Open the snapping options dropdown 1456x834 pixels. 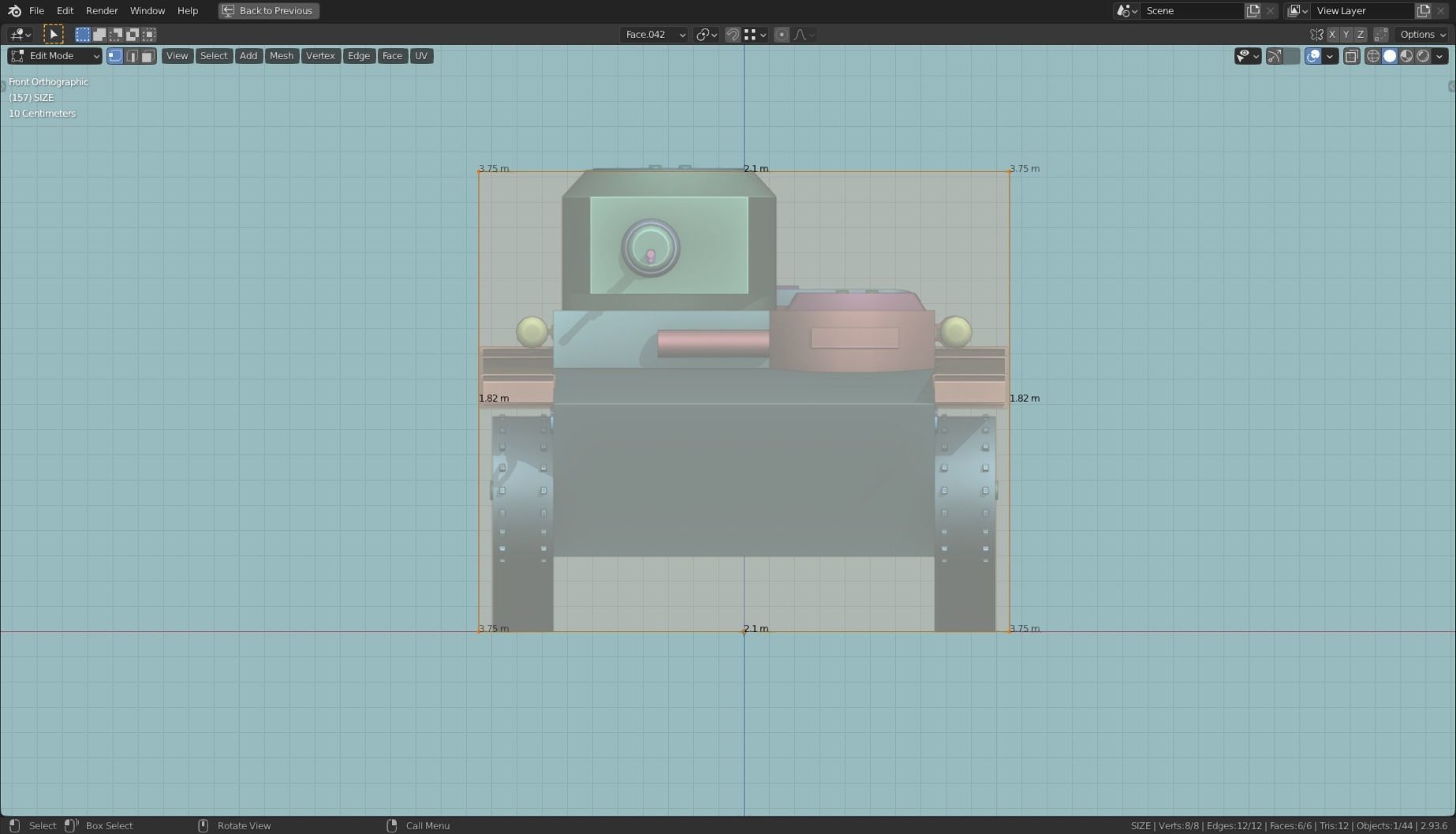click(756, 34)
